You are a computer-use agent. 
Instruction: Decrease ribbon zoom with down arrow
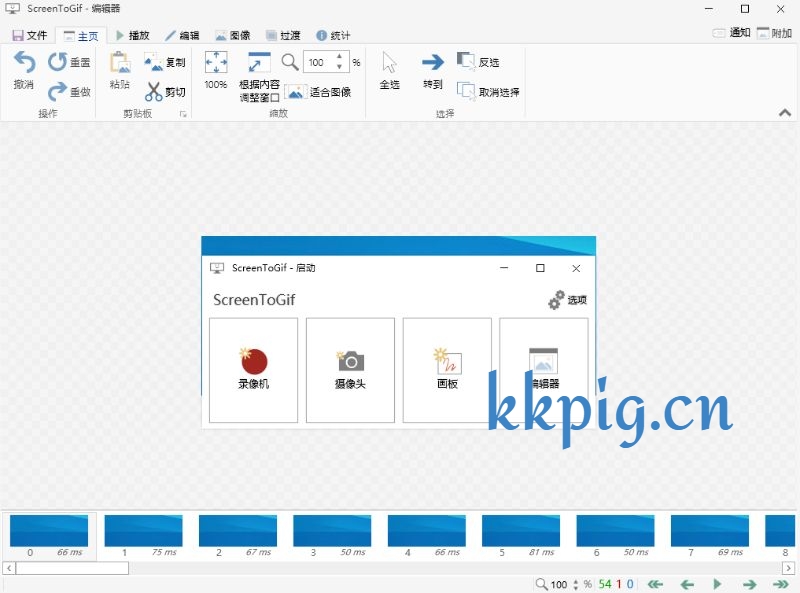click(x=339, y=67)
